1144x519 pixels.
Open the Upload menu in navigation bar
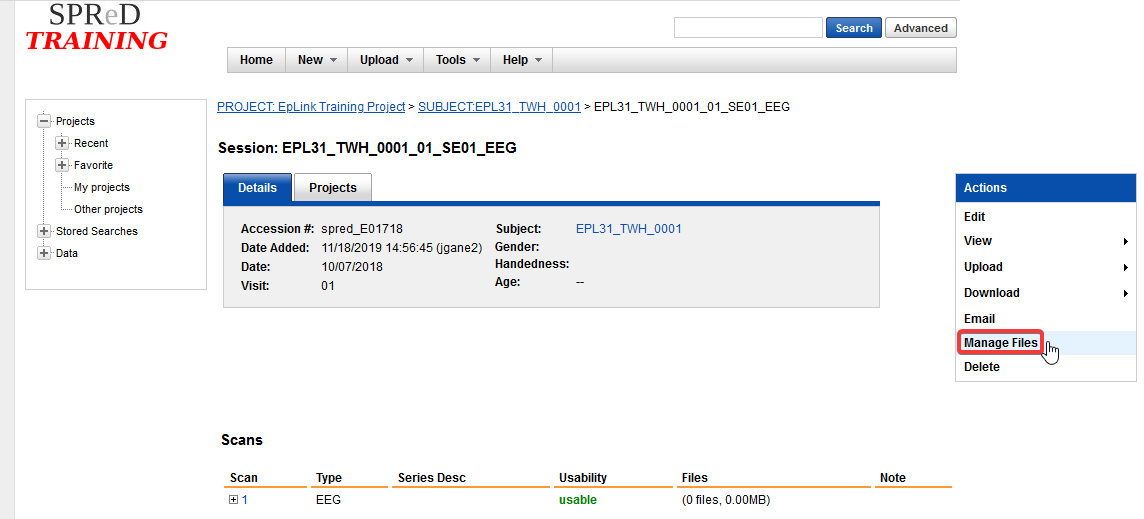coord(386,60)
